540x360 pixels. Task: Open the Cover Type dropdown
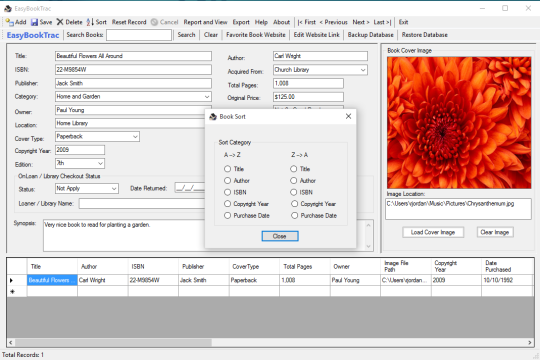pyautogui.click(x=135, y=137)
